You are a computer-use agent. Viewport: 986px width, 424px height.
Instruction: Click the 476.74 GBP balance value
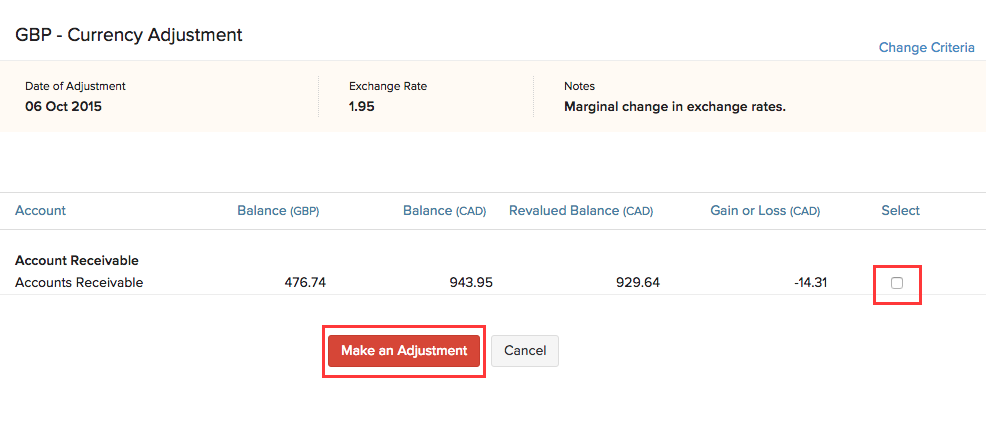tap(305, 283)
